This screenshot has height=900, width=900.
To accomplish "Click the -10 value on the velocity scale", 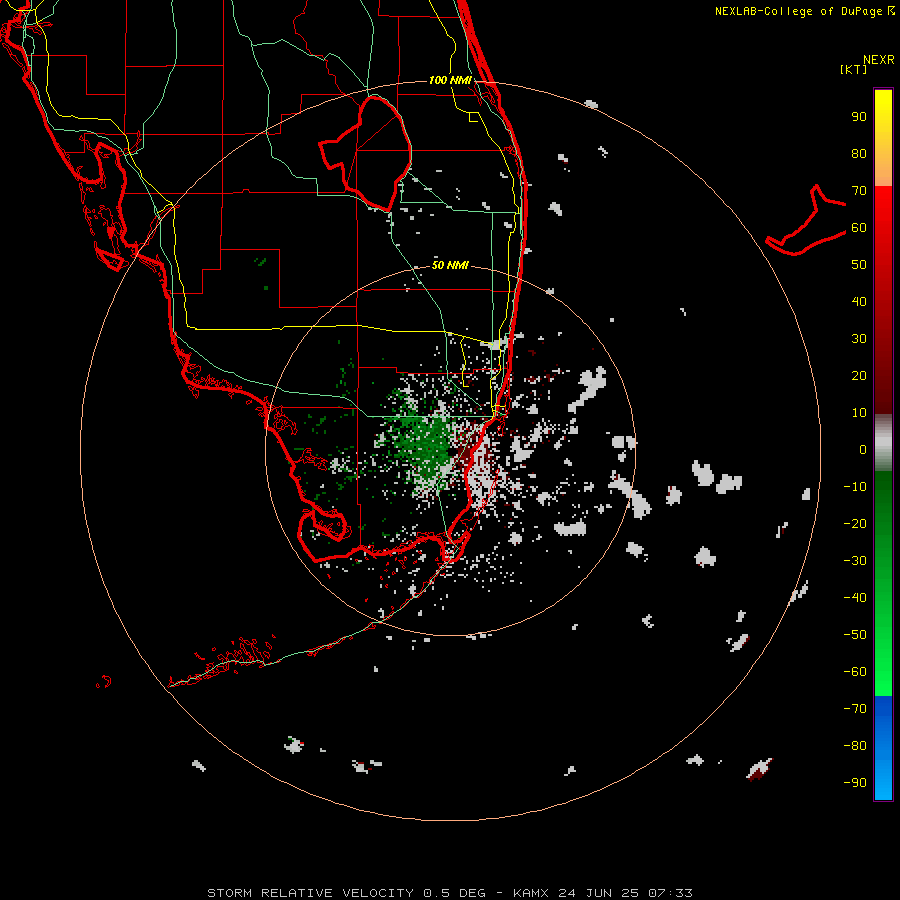I will pos(855,487).
